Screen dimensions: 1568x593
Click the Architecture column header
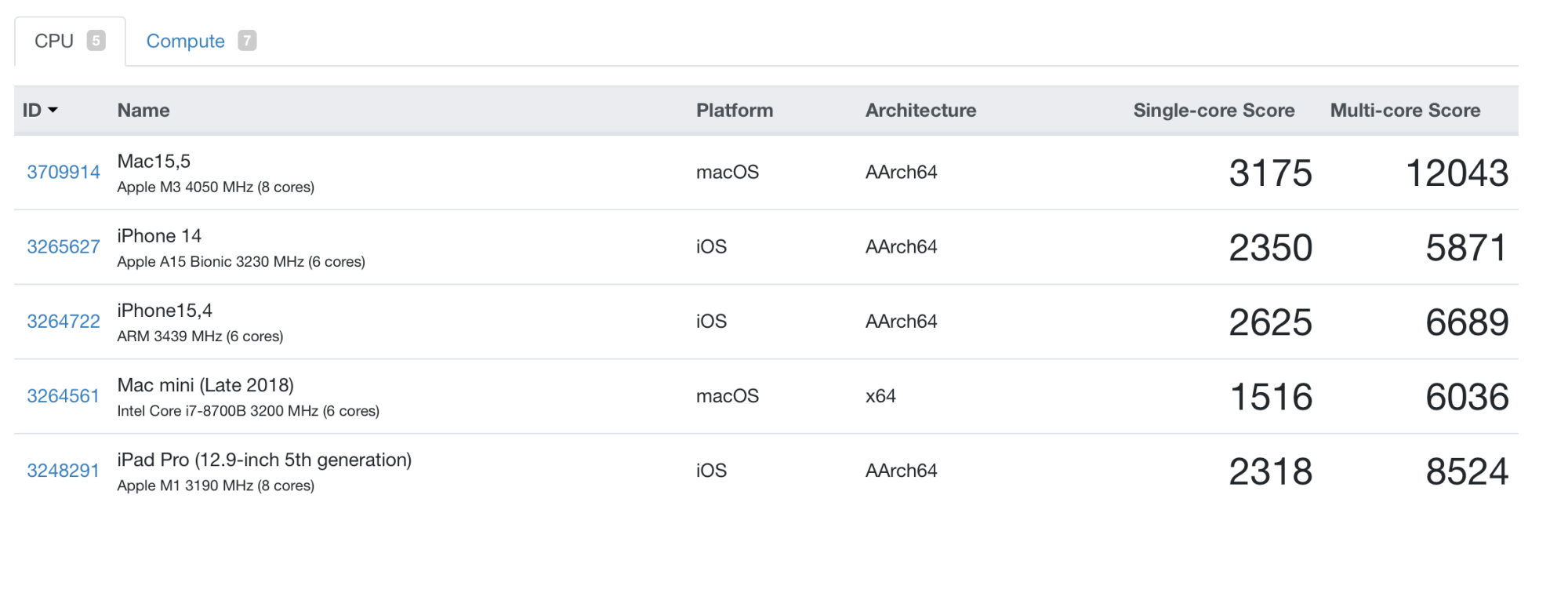[x=920, y=111]
